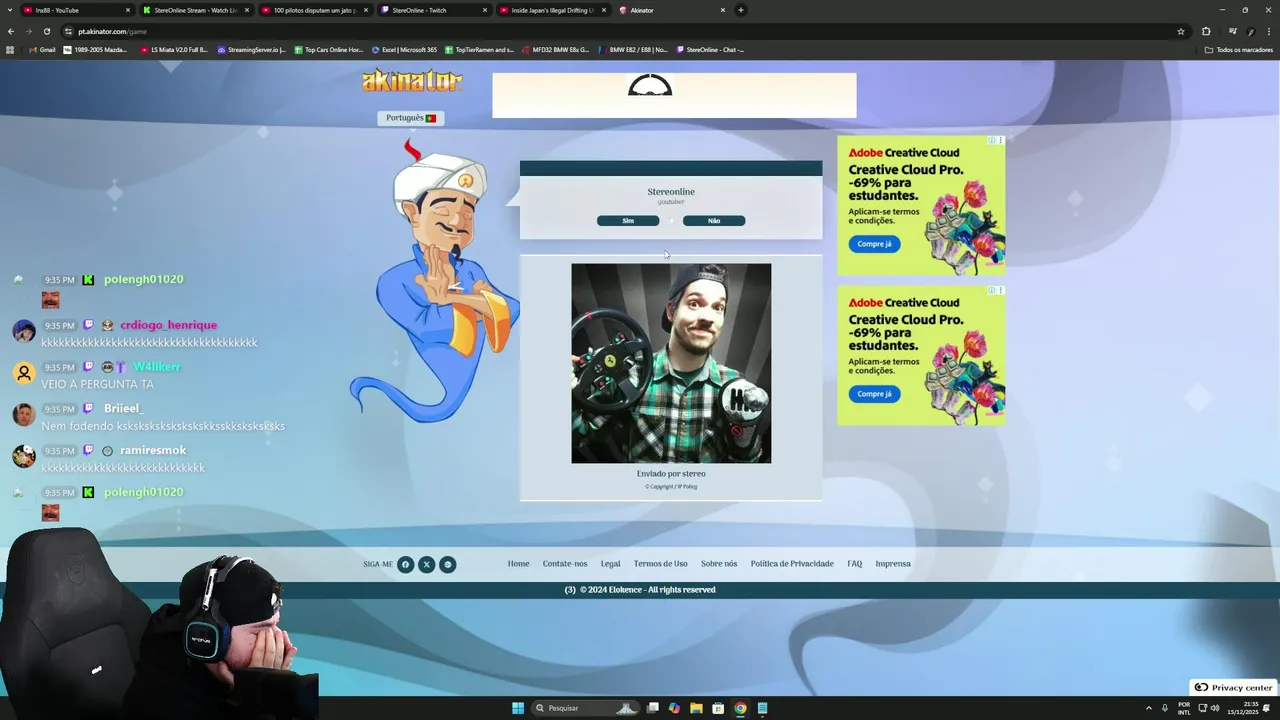Open the 21:35 clock and date

coord(1244,708)
